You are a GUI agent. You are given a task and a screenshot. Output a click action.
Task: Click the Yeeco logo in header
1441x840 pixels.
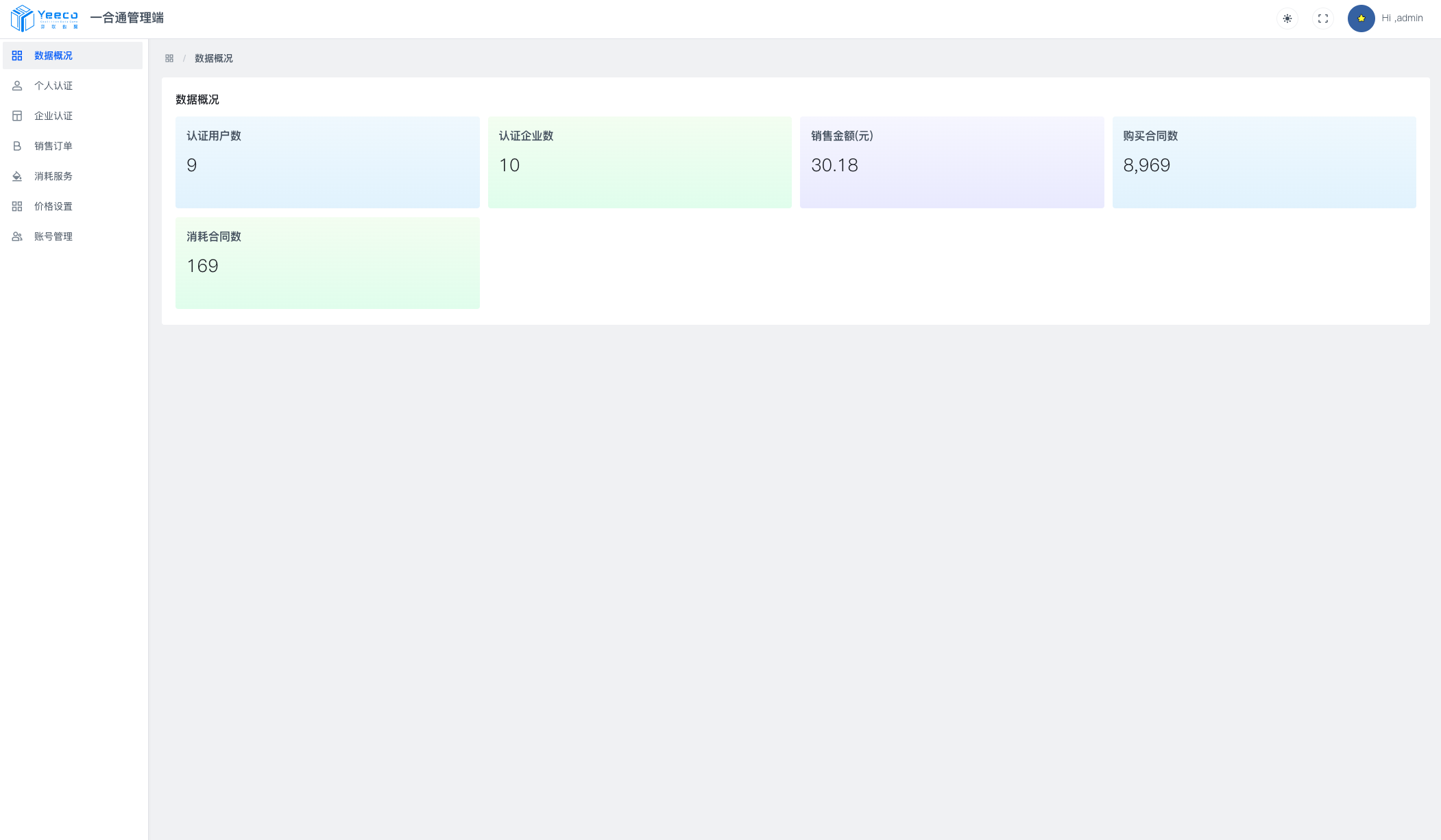click(45, 18)
